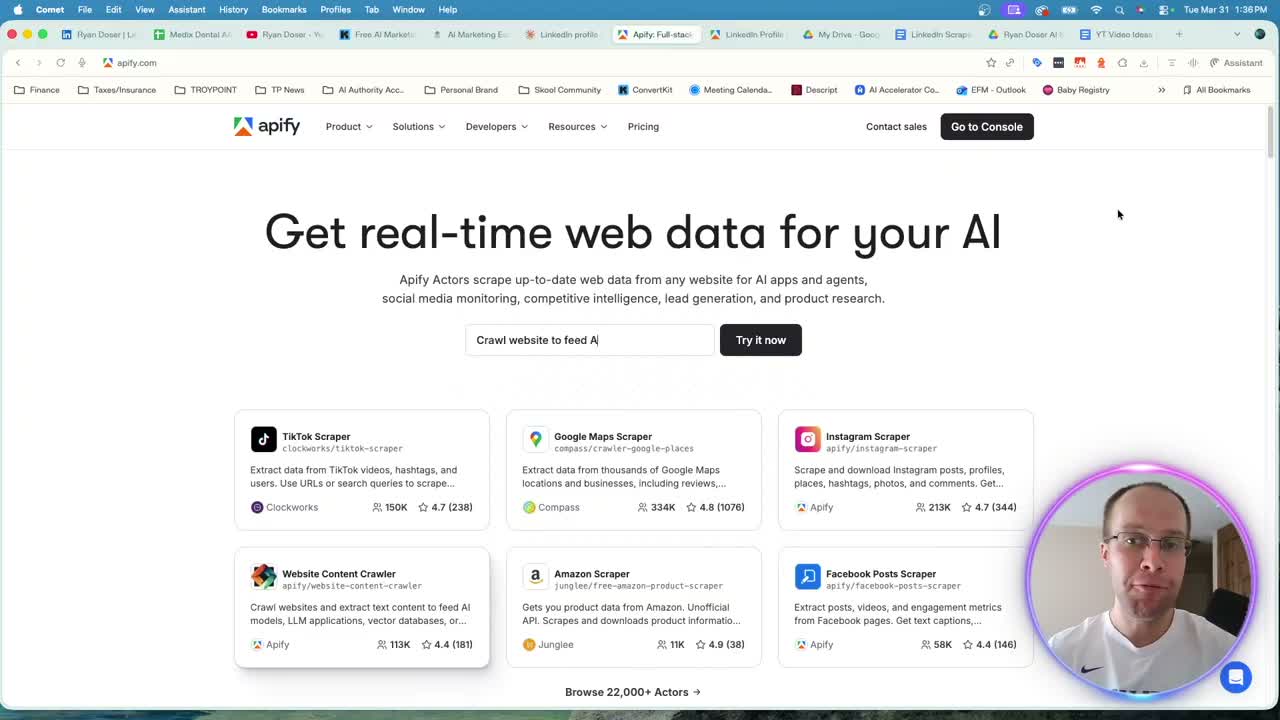Open the ConvertKit bookmark
1280x720 pixels.
pyautogui.click(x=645, y=90)
